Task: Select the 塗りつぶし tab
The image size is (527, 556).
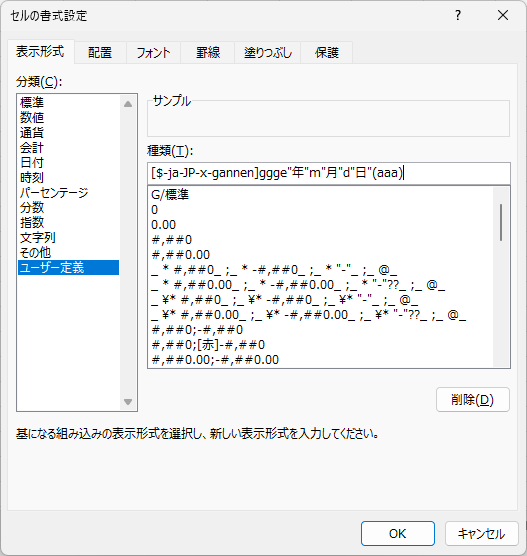Action: tap(268, 52)
